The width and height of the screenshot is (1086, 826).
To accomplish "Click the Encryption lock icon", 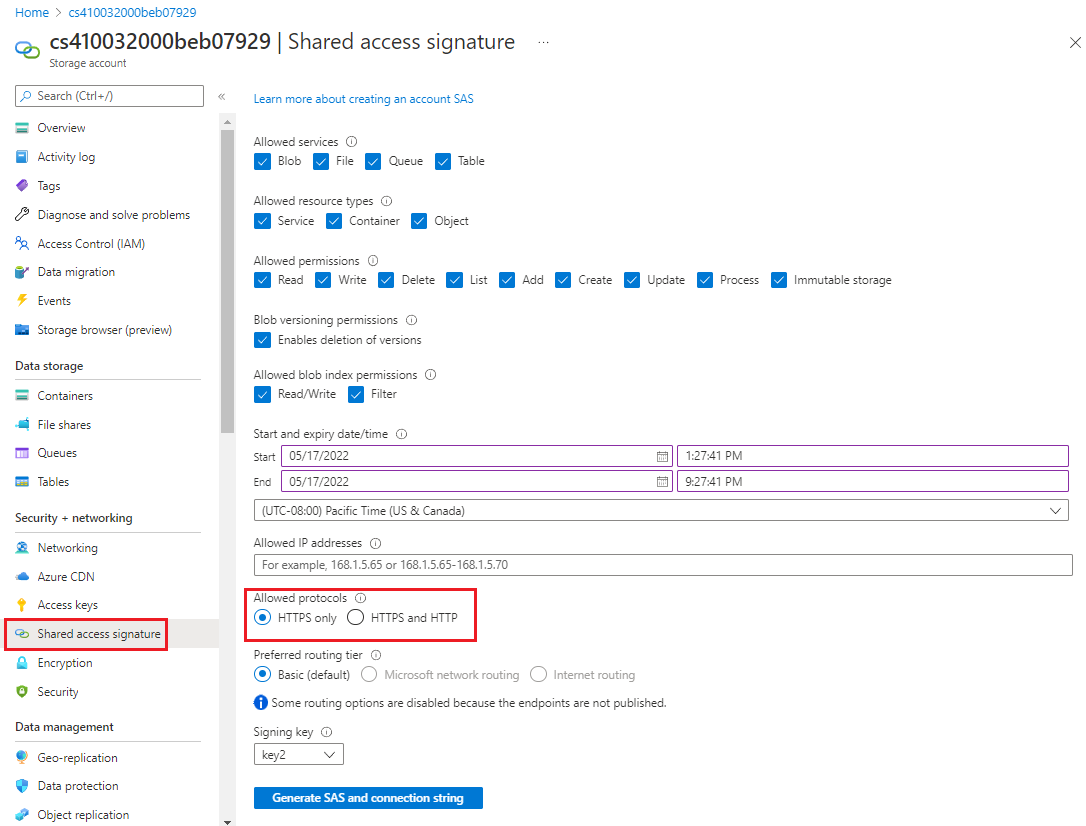I will pyautogui.click(x=22, y=663).
